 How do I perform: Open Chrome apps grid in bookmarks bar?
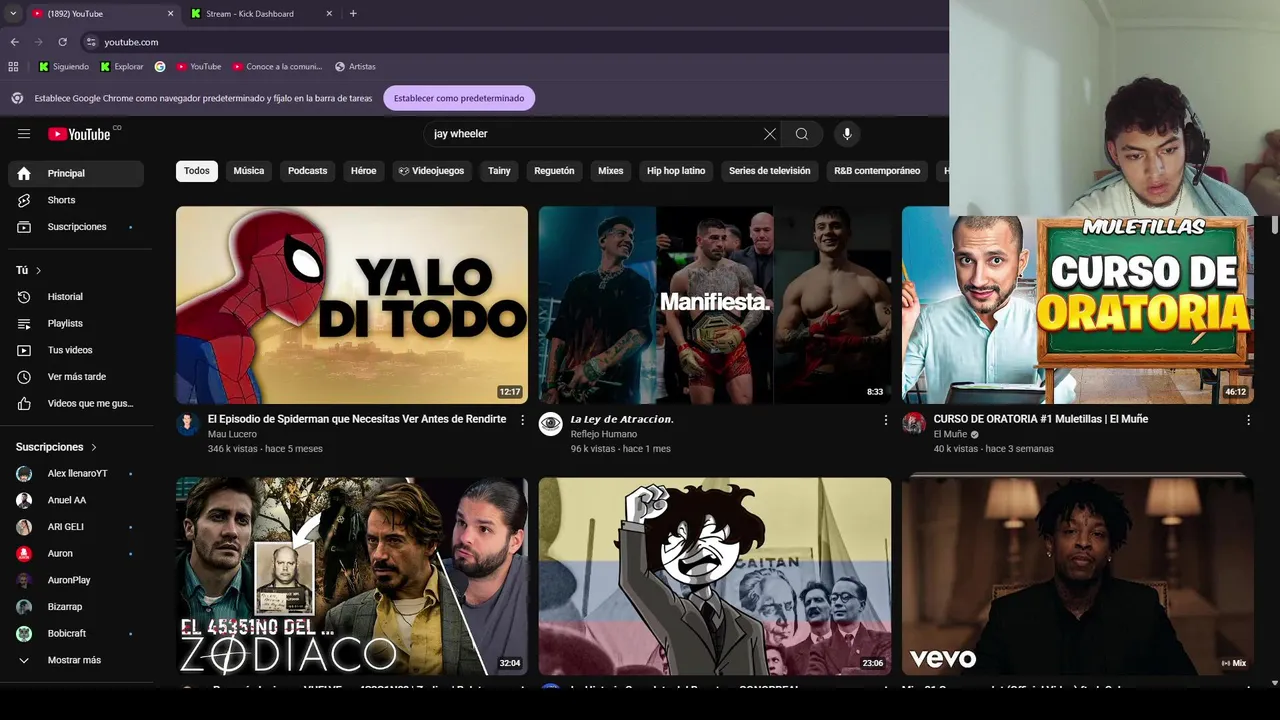click(x=13, y=67)
